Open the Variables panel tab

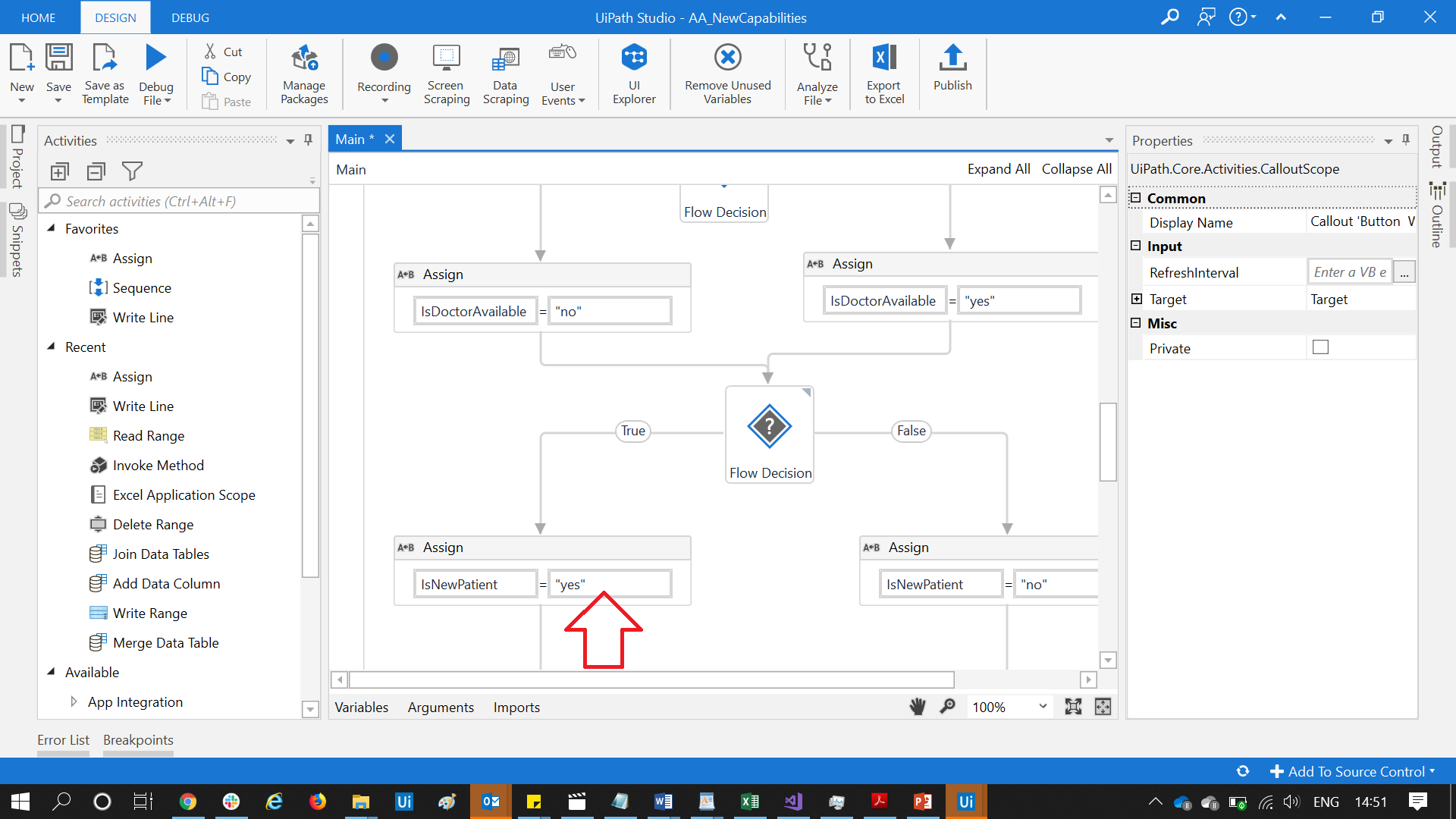(362, 707)
